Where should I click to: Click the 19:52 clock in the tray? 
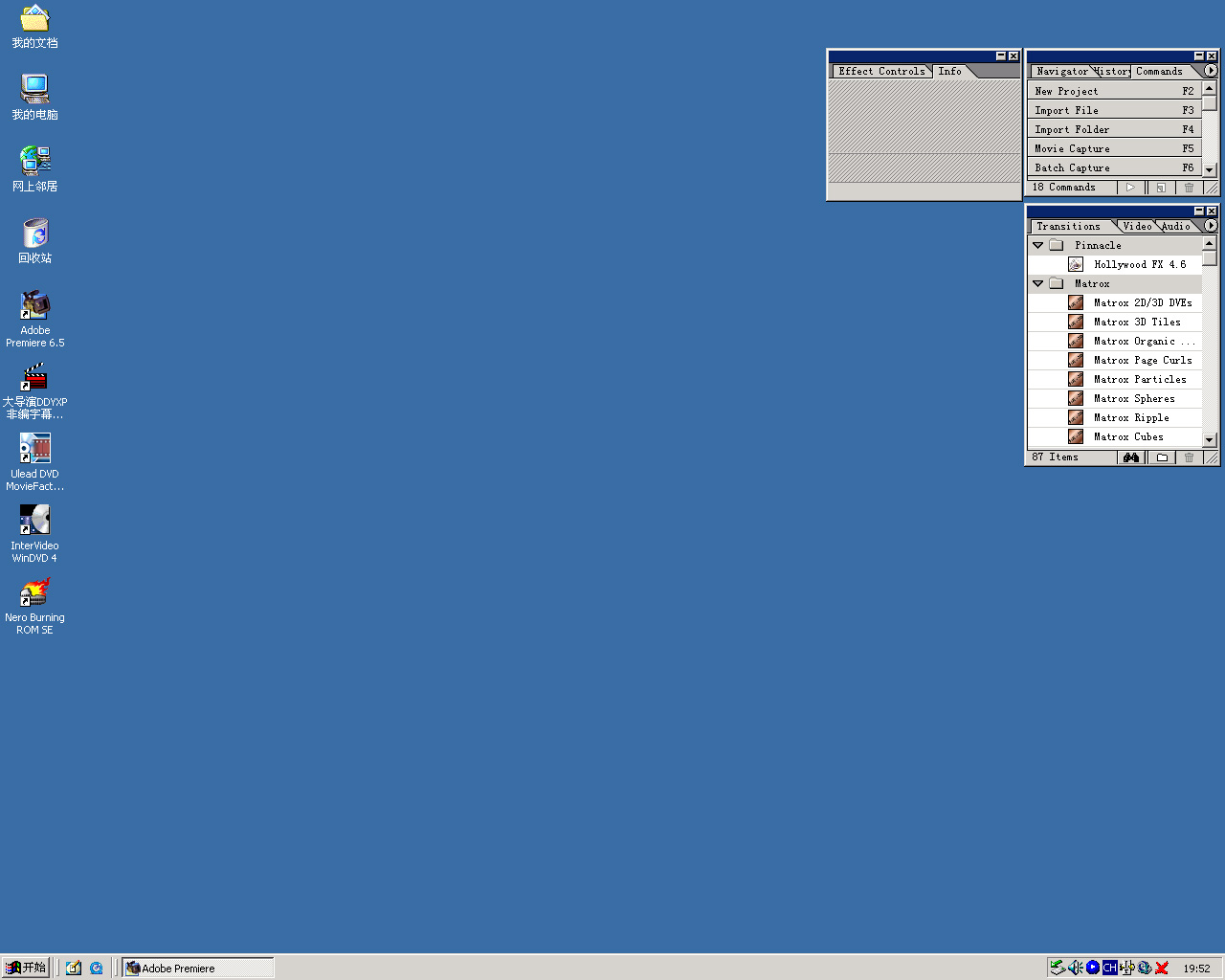[x=1196, y=969]
